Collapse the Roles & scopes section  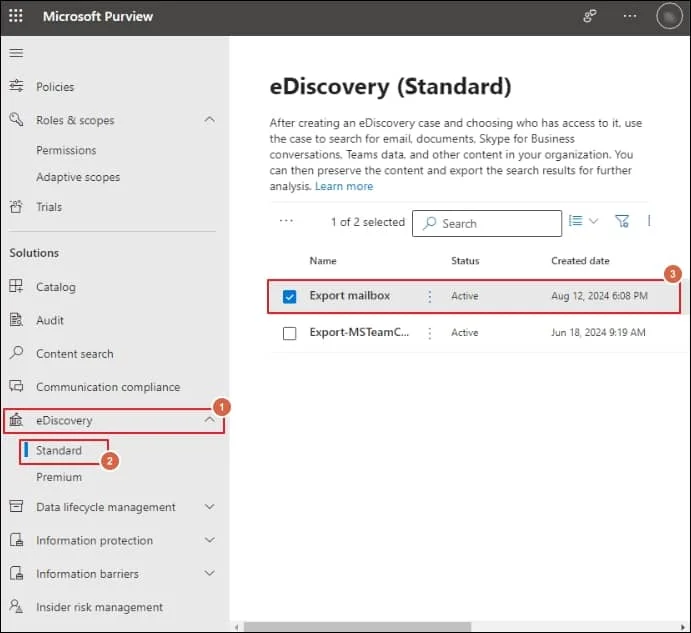tap(210, 119)
